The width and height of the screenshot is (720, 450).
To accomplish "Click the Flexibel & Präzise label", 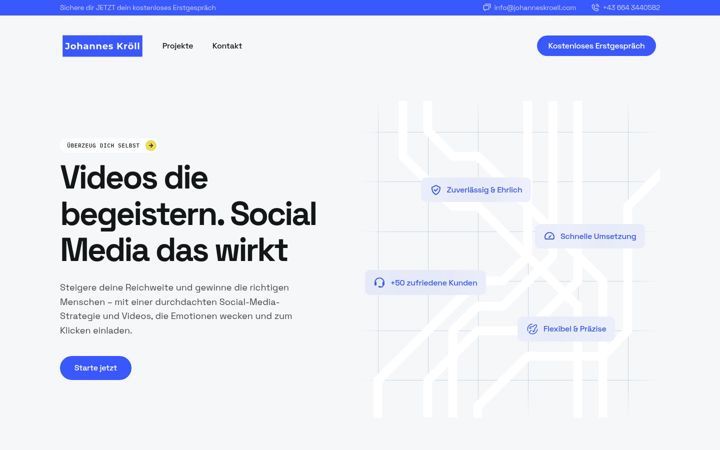I will point(574,329).
